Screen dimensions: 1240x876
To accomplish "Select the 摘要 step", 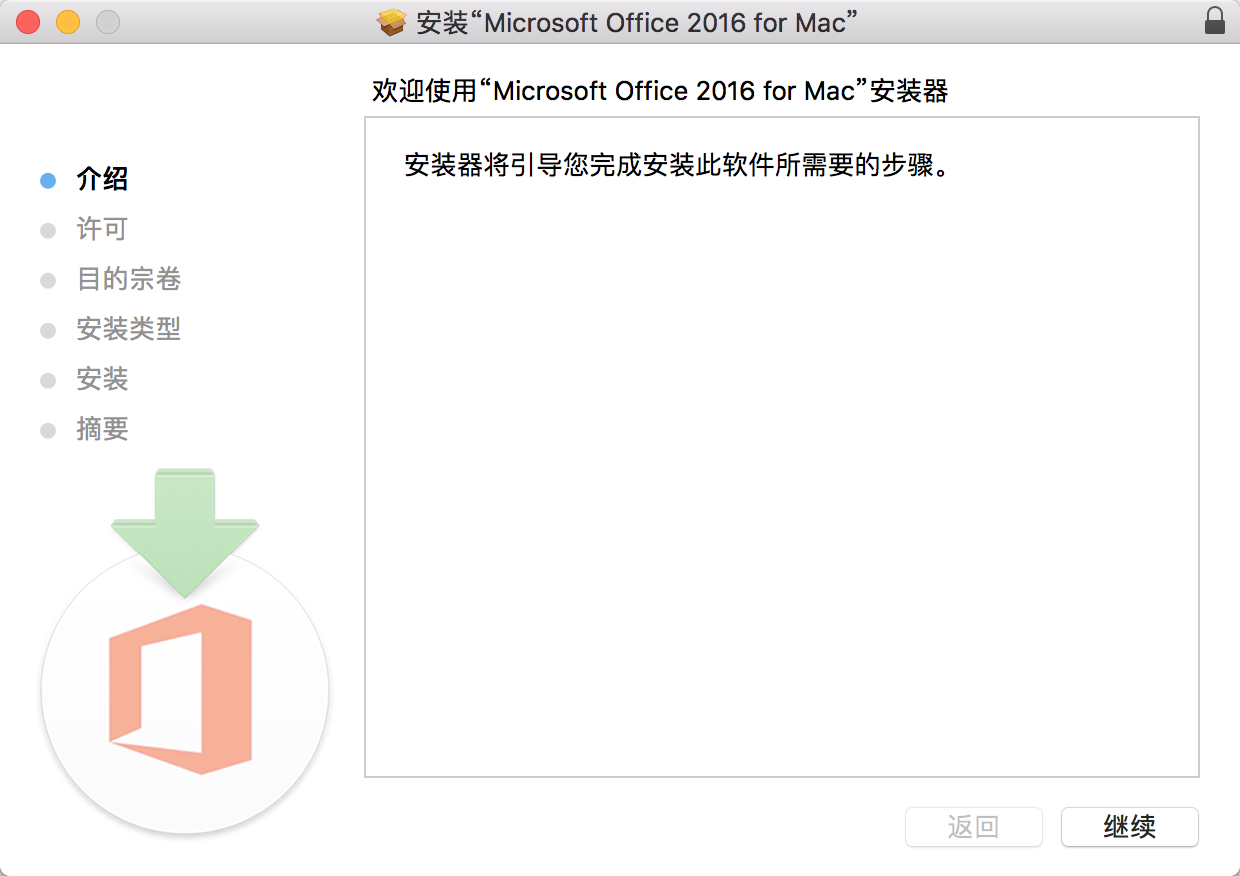I will pos(102,429).
